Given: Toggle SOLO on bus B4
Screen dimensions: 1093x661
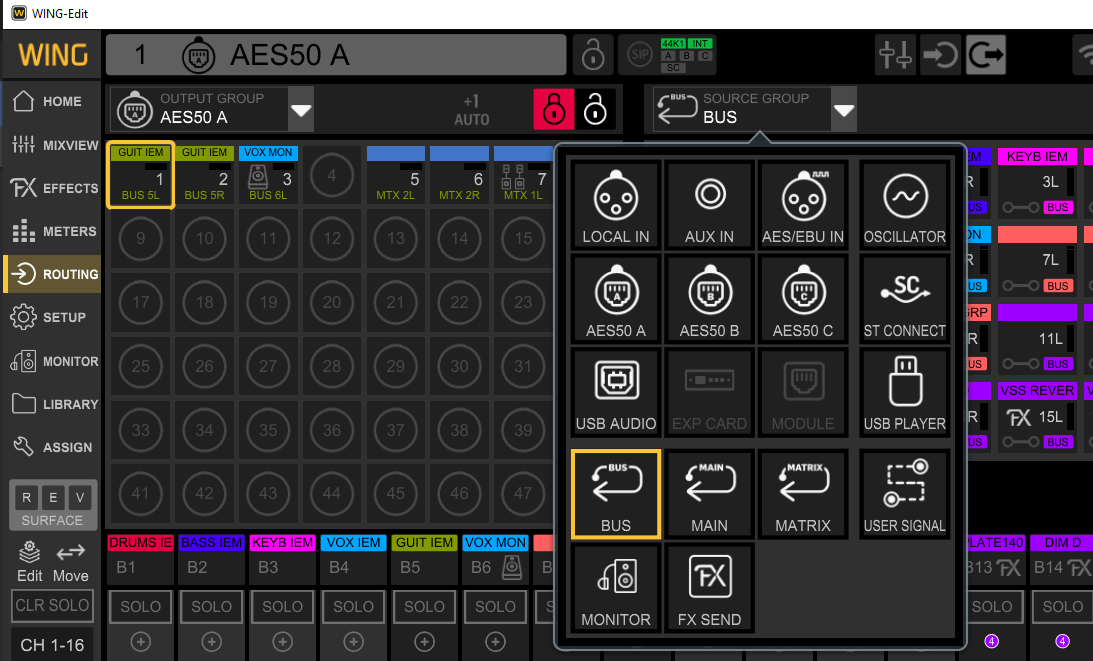Looking at the screenshot, I should tap(353, 607).
